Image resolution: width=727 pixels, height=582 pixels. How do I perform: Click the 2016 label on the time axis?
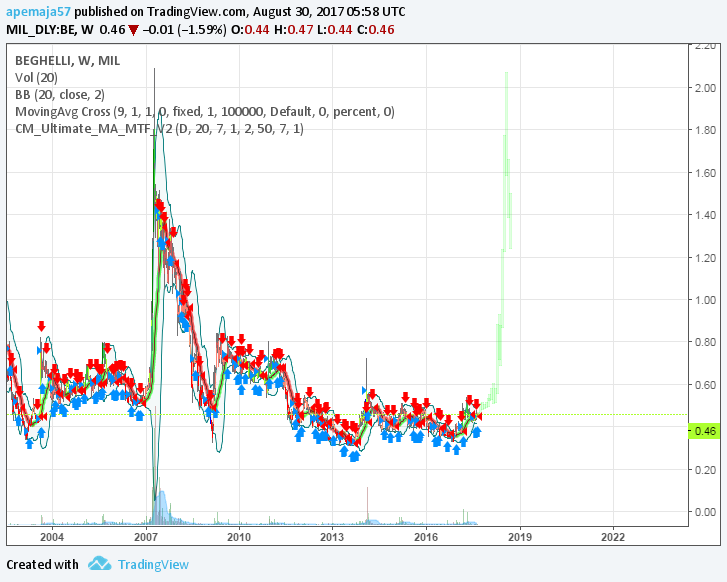pyautogui.click(x=426, y=537)
